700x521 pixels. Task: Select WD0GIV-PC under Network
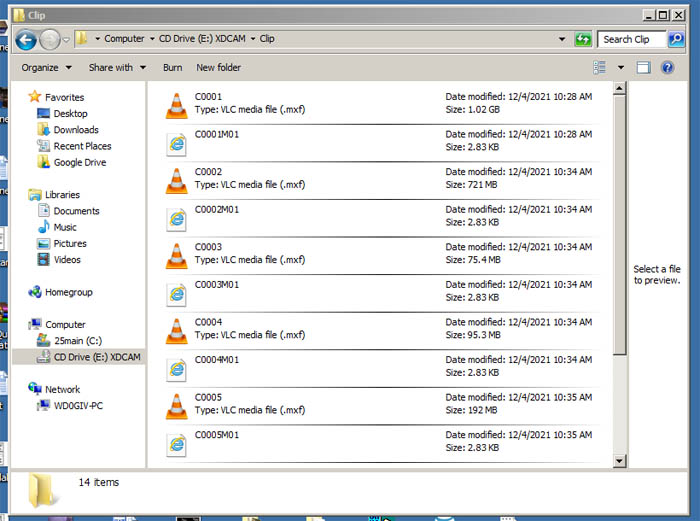pos(77,406)
